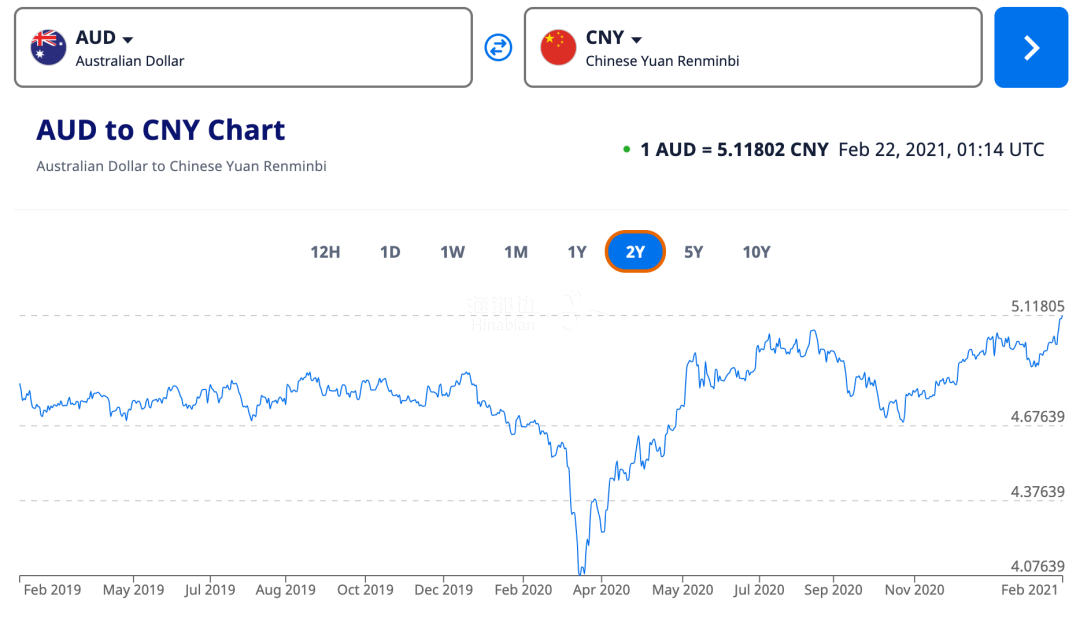This screenshot has width=1080, height=623.
Task: Click the swap currencies icon
Action: coord(498,47)
